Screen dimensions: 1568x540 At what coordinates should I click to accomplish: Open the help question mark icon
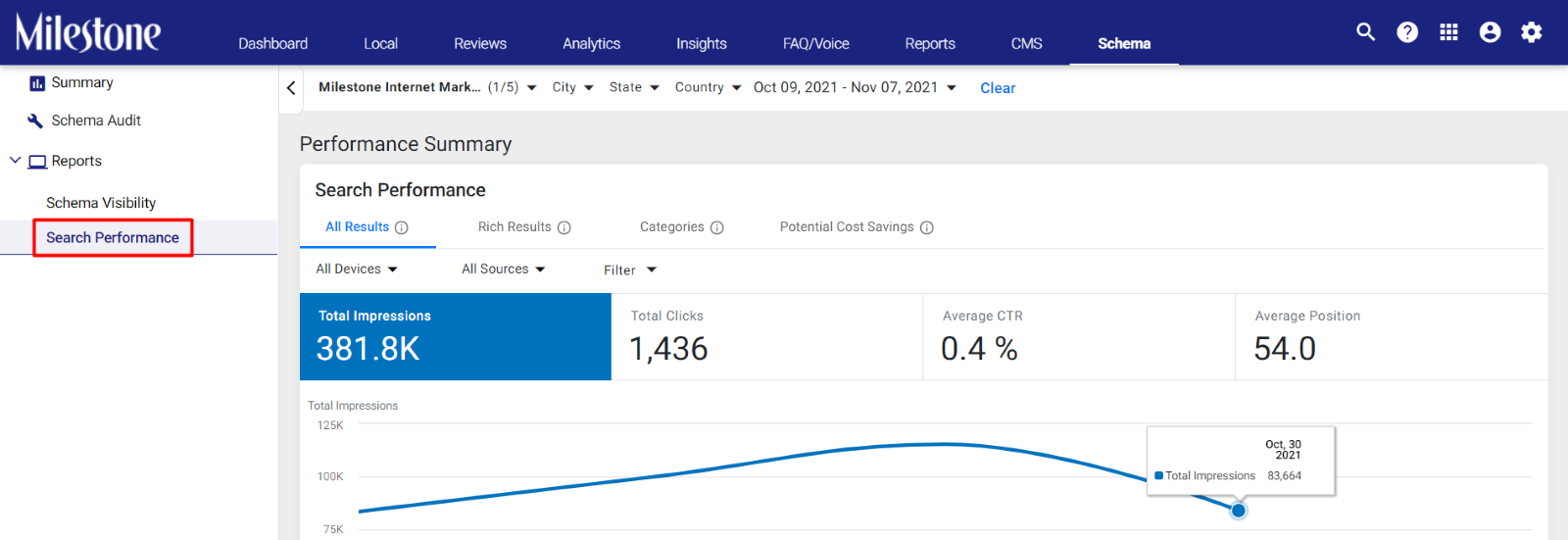1407,32
